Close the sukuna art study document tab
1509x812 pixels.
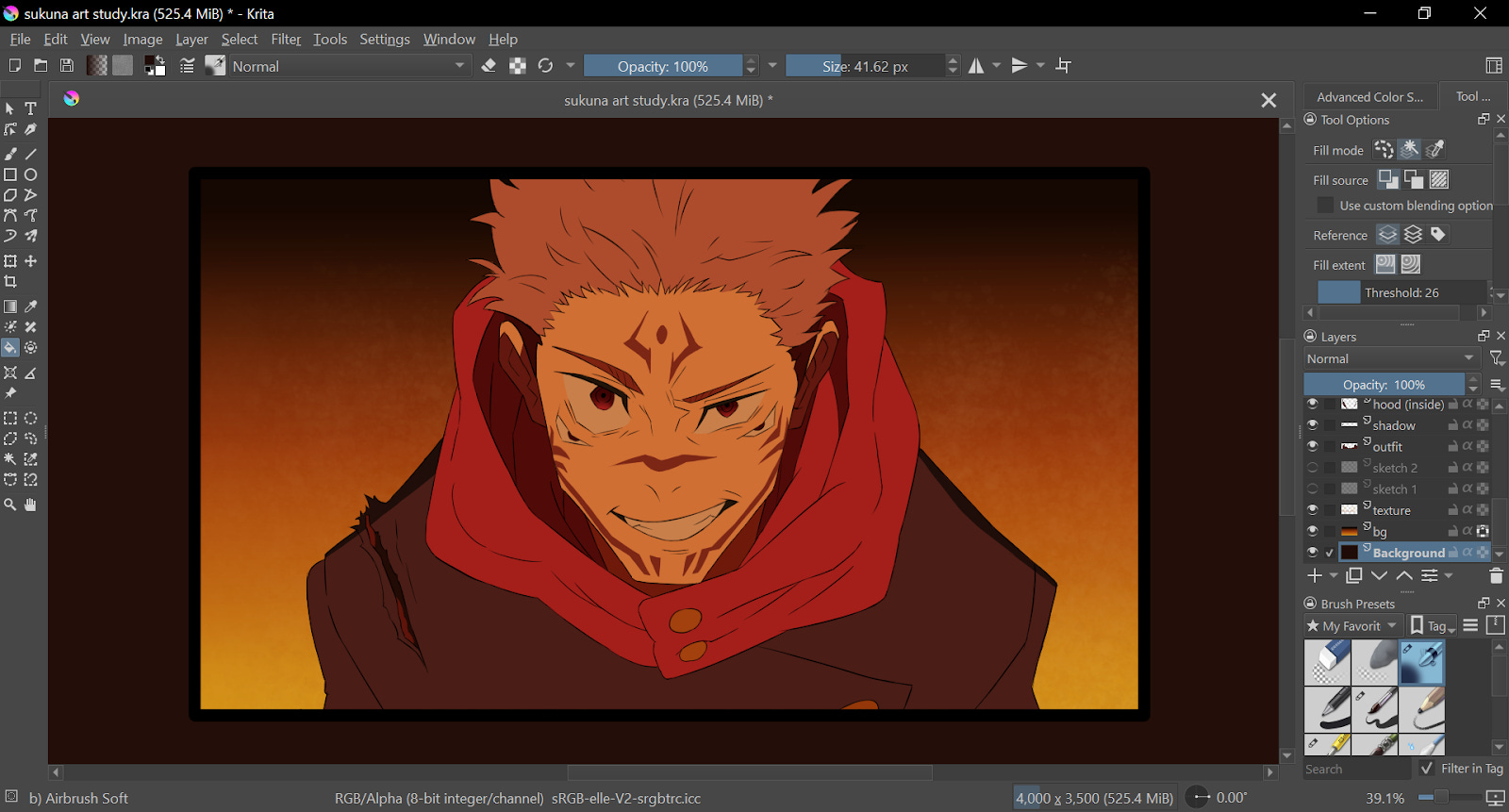click(x=1269, y=100)
